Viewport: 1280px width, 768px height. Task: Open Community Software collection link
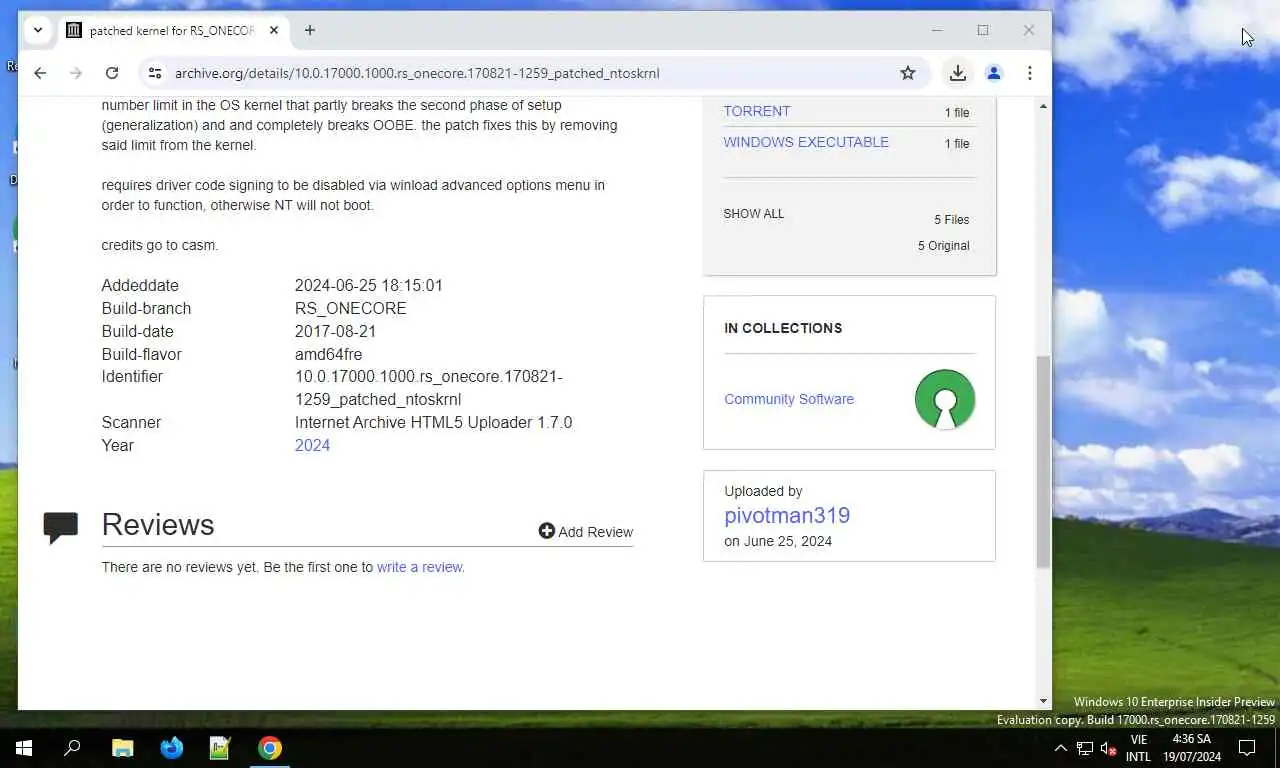pyautogui.click(x=789, y=399)
